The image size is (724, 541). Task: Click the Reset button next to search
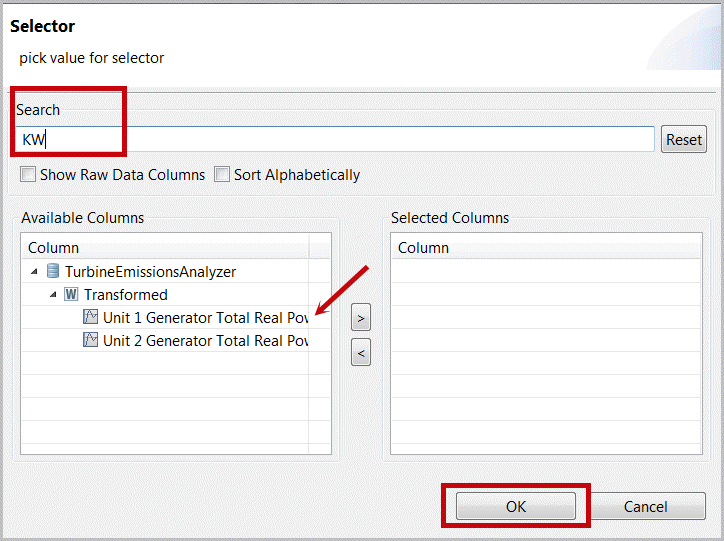tap(684, 140)
